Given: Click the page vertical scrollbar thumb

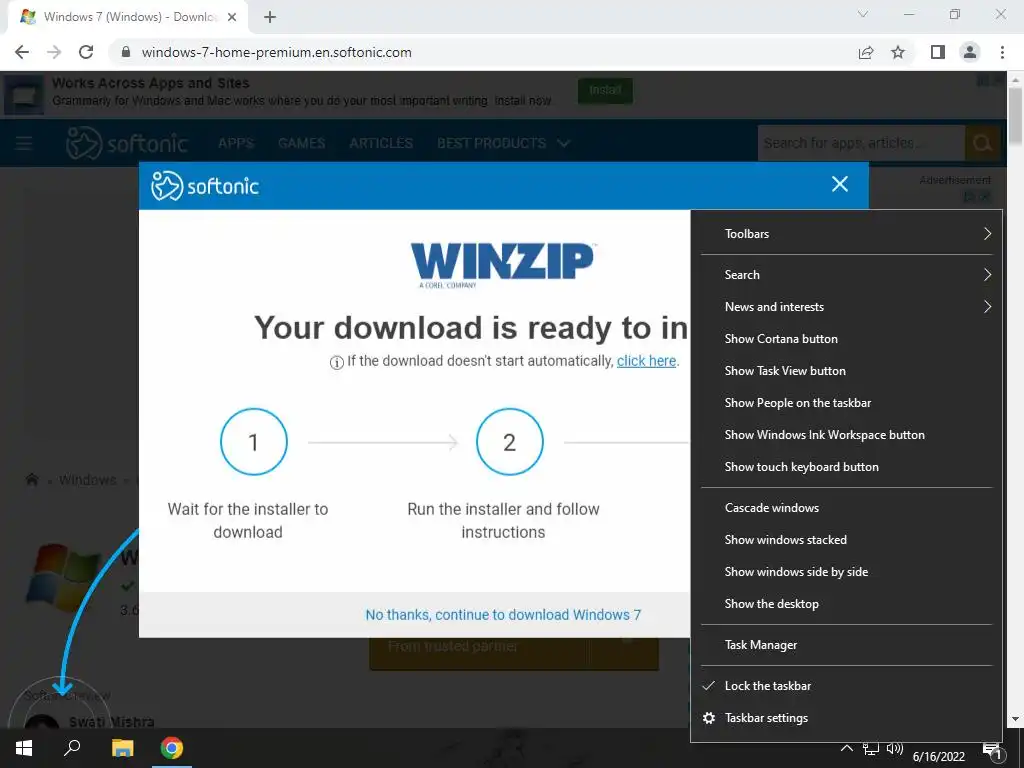Looking at the screenshot, I should 1016,114.
